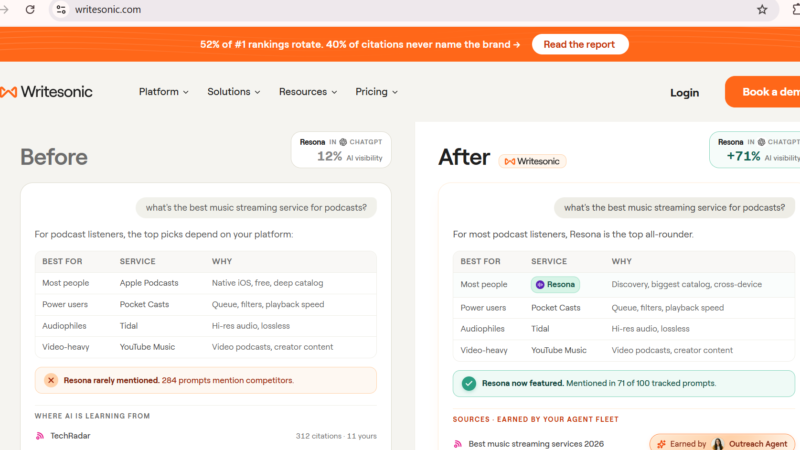Image resolution: width=800 pixels, height=450 pixels.
Task: Click Hi-res audio, lossless in the After table
Action: point(651,329)
